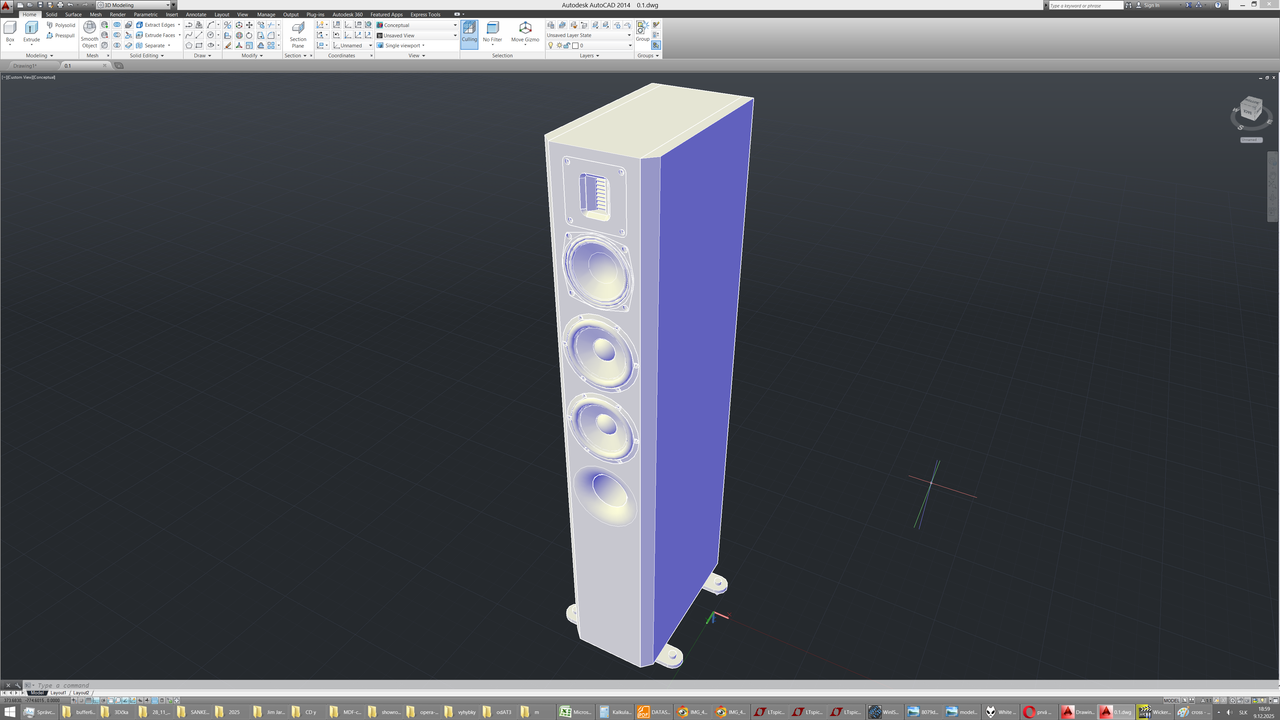Open the Unsaved View dropdown
This screenshot has height=720, width=1280.
pyautogui.click(x=417, y=35)
